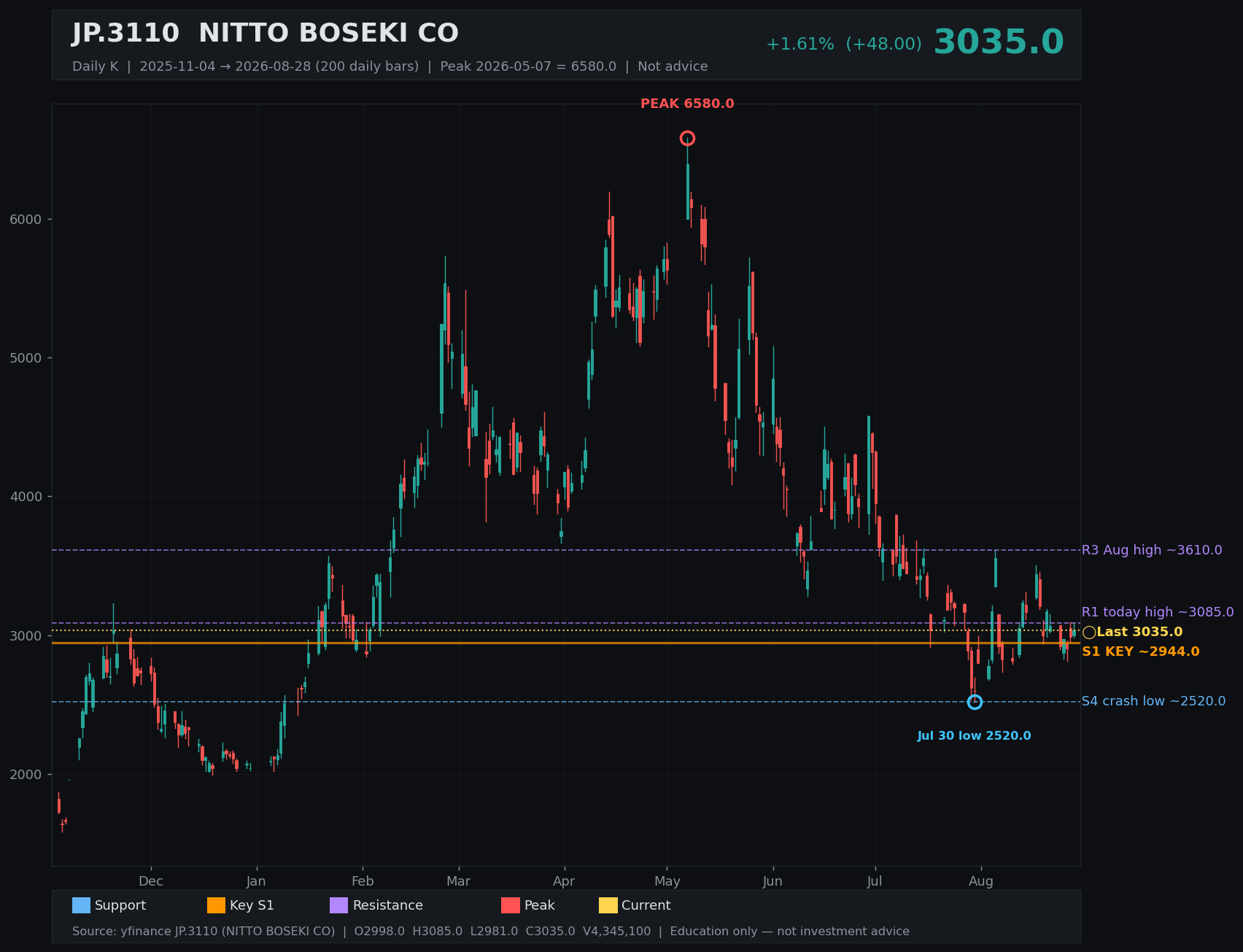Screen dimensions: 1243x952
Task: Click the large '3035.0' header price
Action: (999, 42)
